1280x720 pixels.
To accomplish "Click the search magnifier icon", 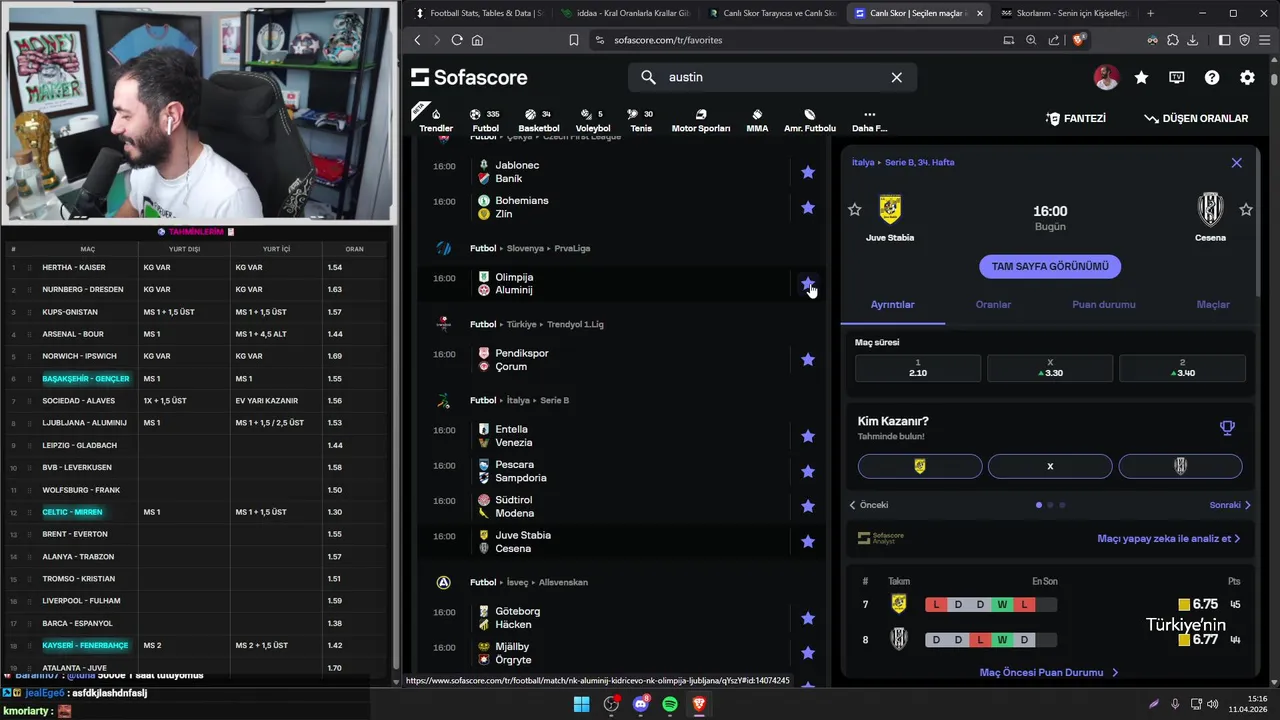I will [648, 77].
